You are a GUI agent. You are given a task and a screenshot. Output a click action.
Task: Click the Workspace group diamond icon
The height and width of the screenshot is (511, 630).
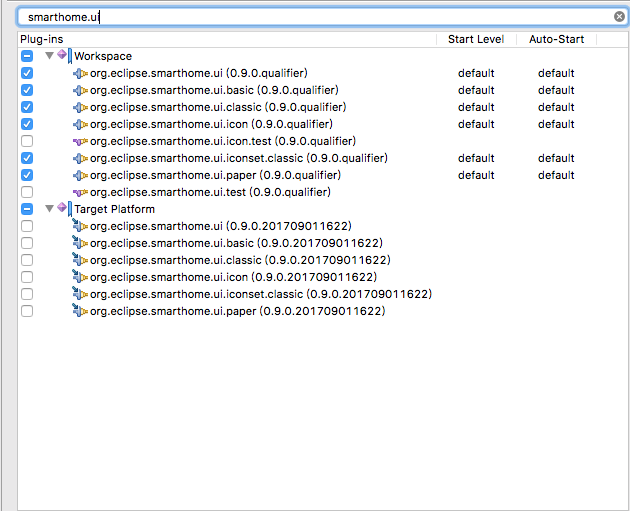coord(63,55)
